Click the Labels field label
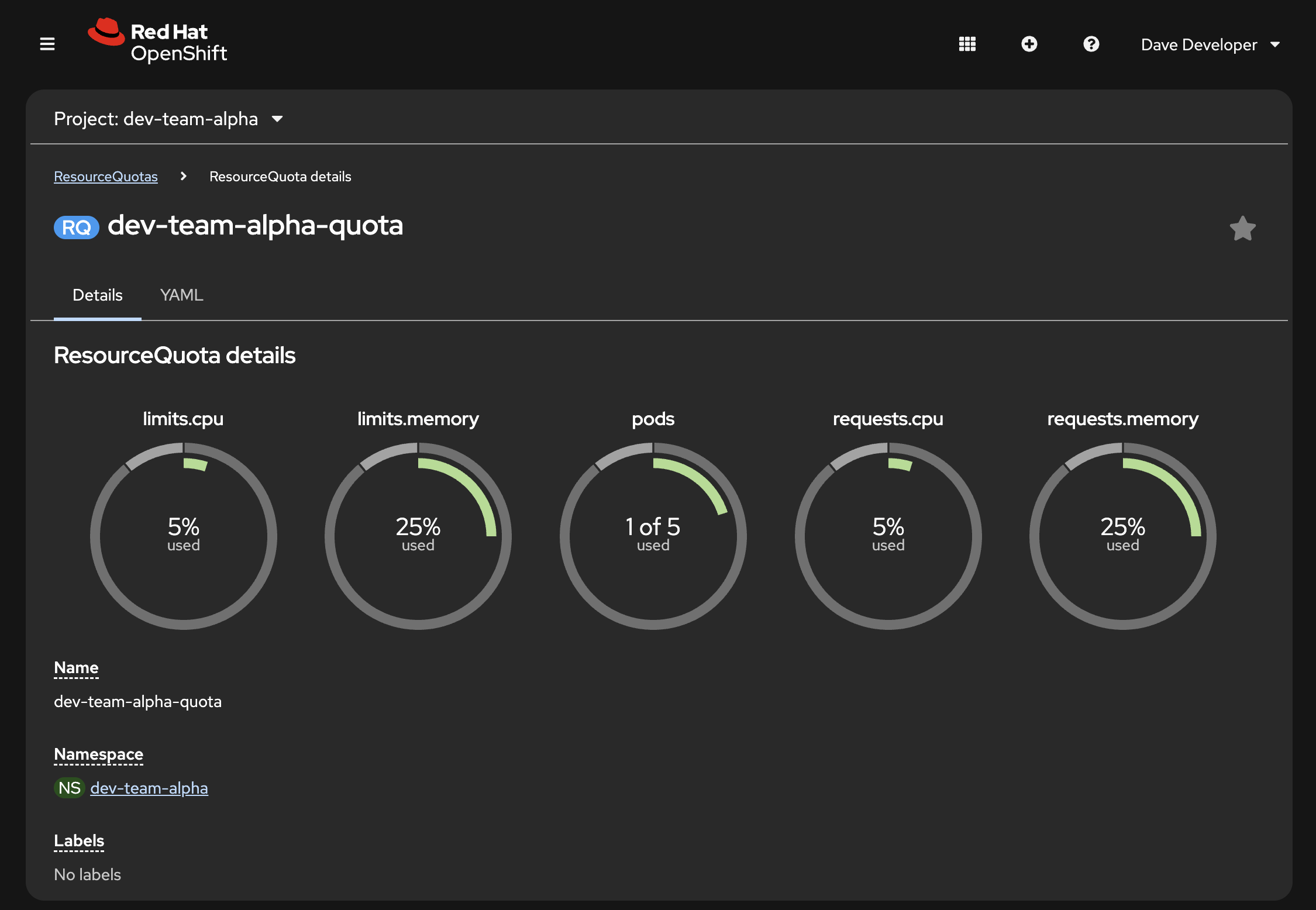This screenshot has width=1316, height=910. [x=79, y=841]
